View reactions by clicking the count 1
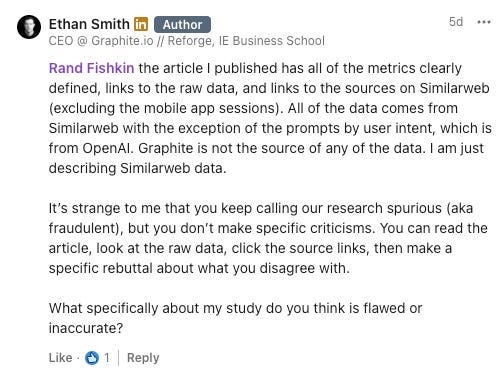Viewport: 504px width, 372px height. pos(107,358)
